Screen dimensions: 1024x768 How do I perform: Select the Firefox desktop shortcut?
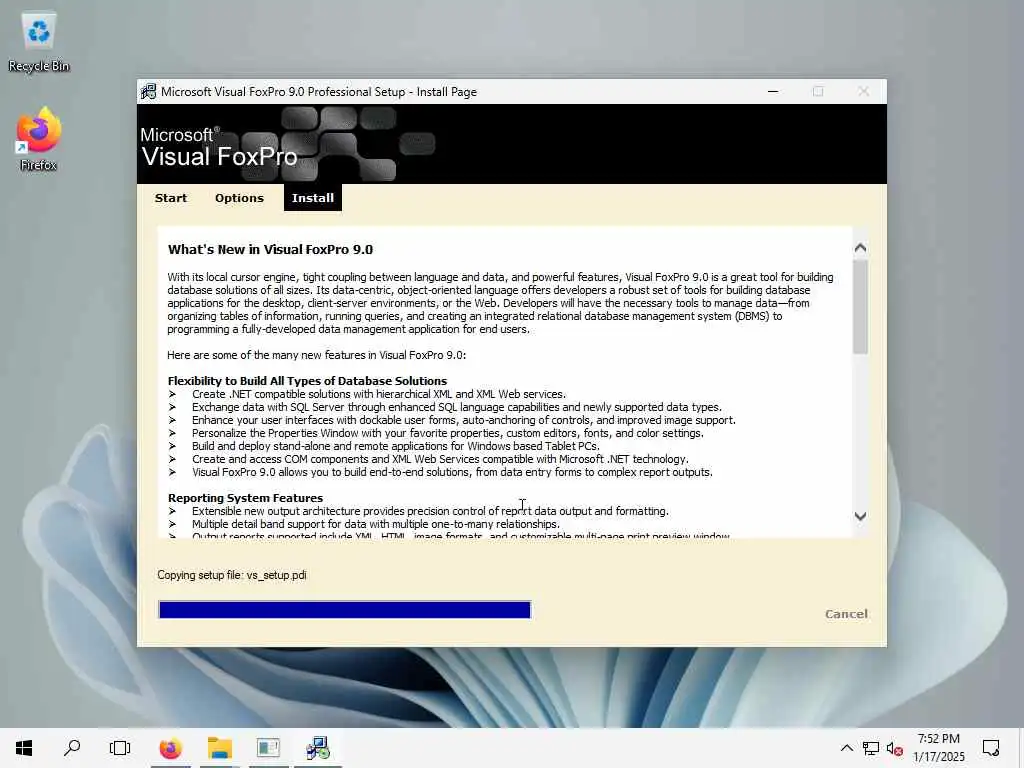(x=39, y=140)
